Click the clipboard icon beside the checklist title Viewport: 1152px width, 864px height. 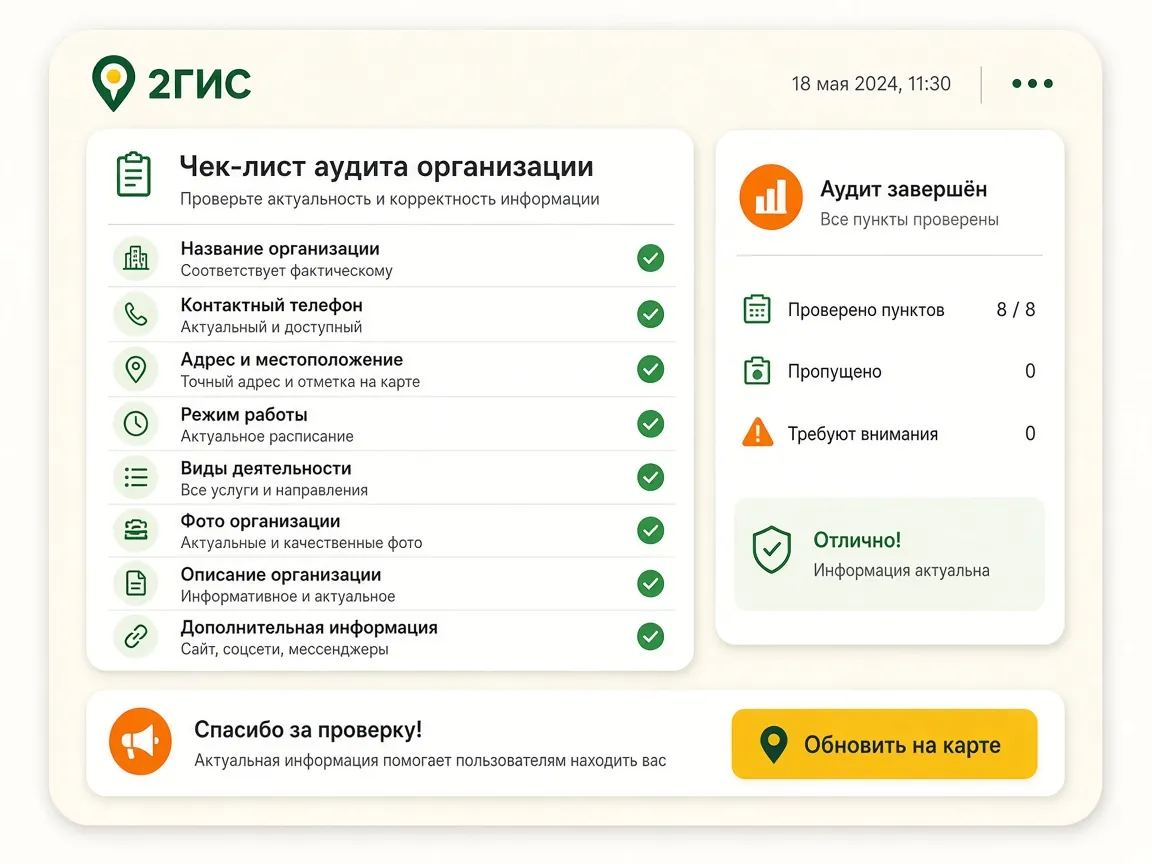(134, 175)
